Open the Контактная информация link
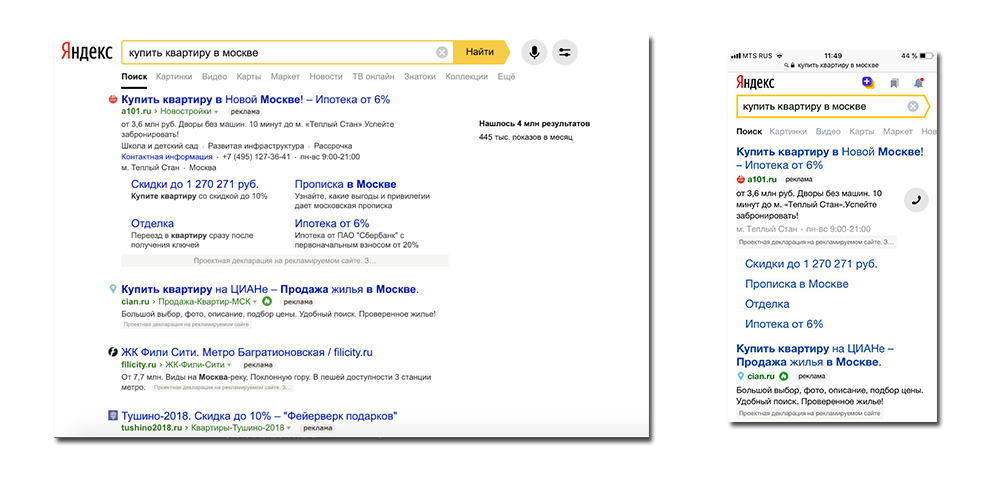This screenshot has width=1000, height=479. tap(167, 156)
